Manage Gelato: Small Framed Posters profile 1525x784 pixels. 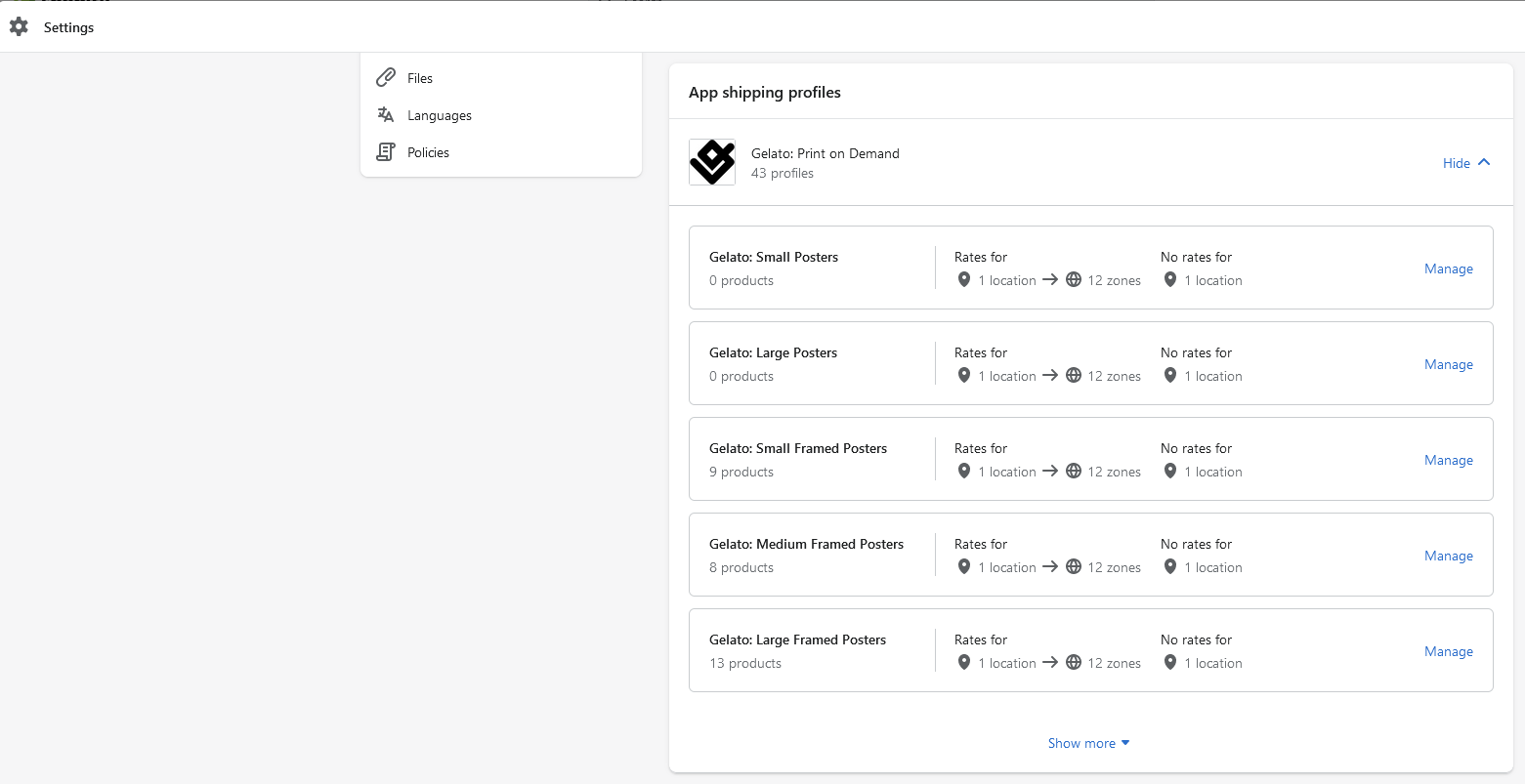(x=1449, y=460)
